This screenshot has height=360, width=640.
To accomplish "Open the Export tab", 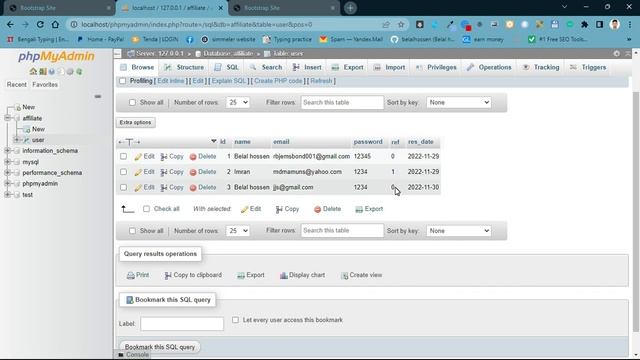I will click(x=347, y=67).
